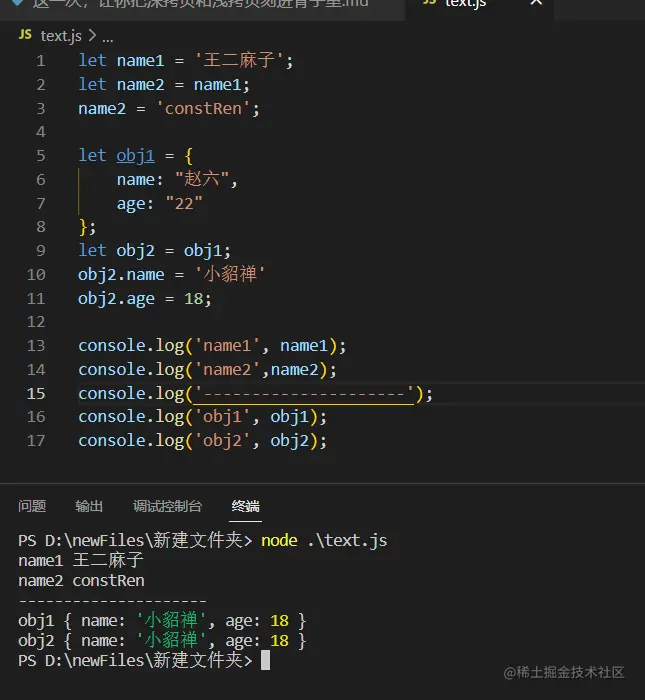645x700 pixels.
Task: Click the terminal output line starting with obj2
Action: [162, 641]
